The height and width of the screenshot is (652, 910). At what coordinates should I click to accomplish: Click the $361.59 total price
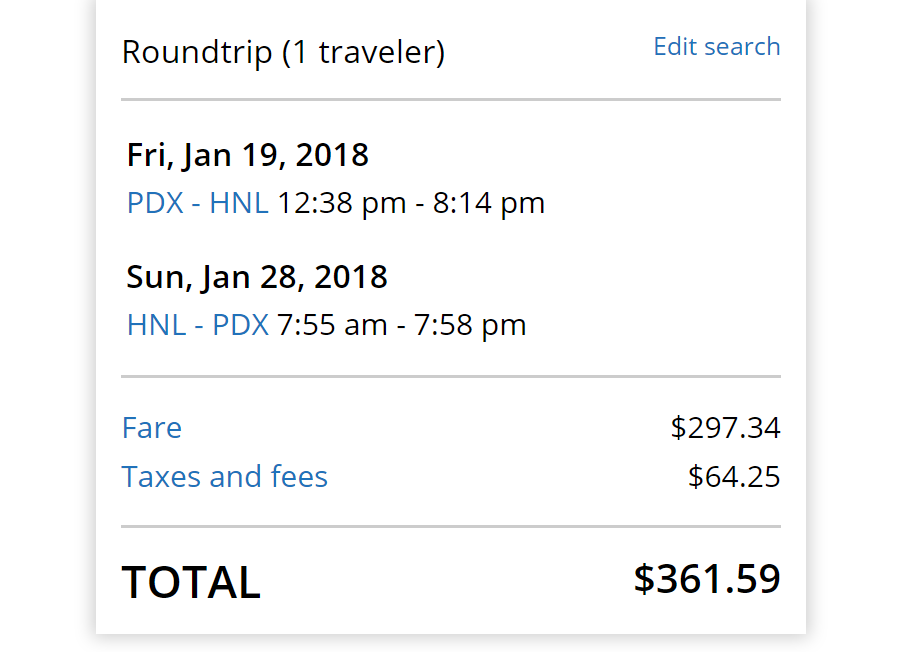click(707, 579)
